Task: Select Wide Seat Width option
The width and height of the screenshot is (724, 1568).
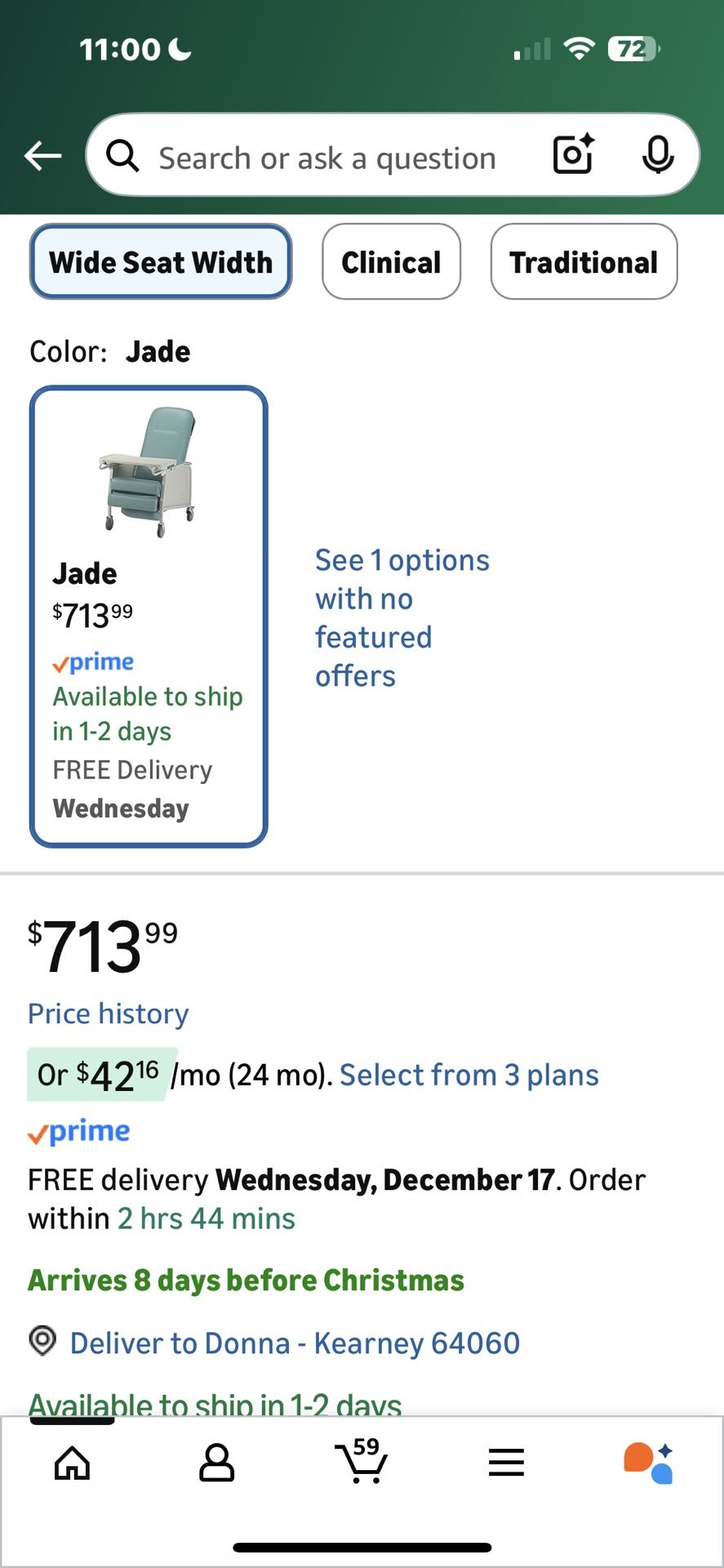Action: click(x=161, y=262)
